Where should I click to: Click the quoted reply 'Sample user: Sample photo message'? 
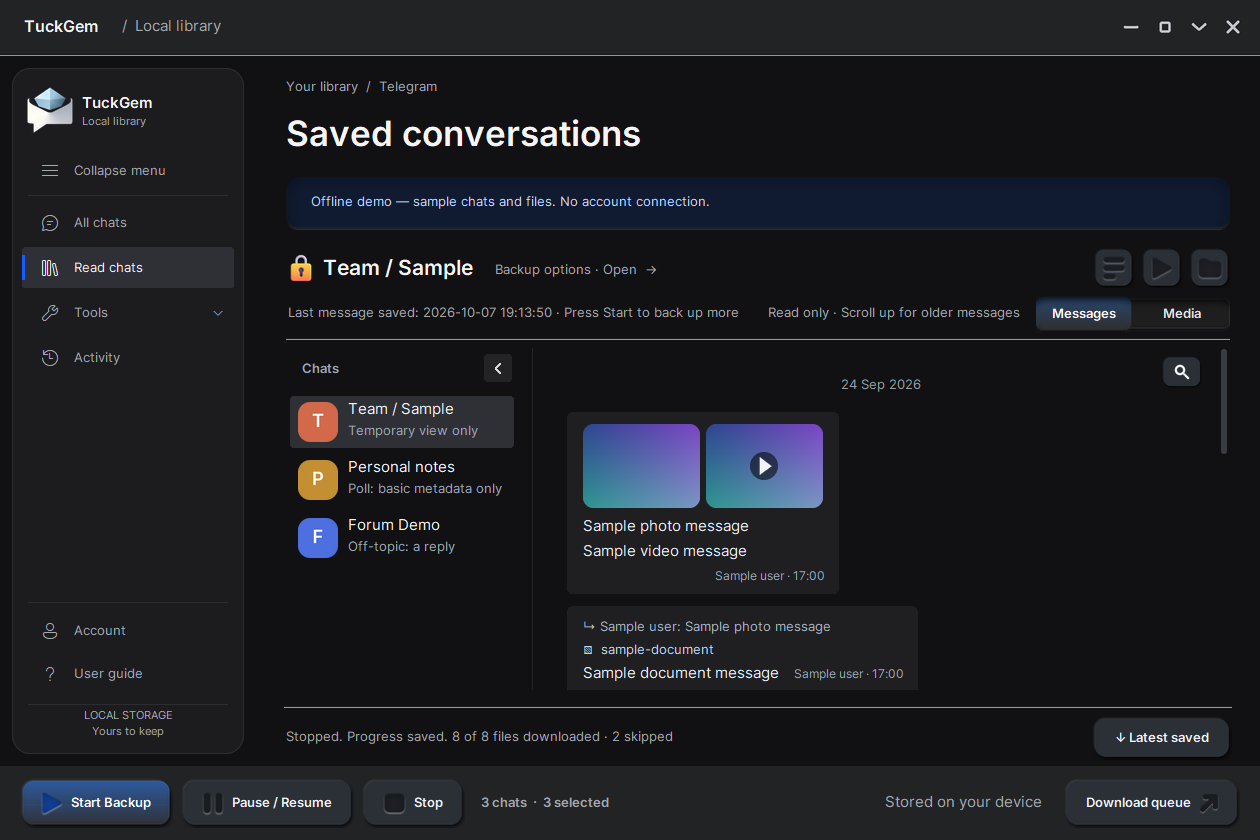pos(715,627)
